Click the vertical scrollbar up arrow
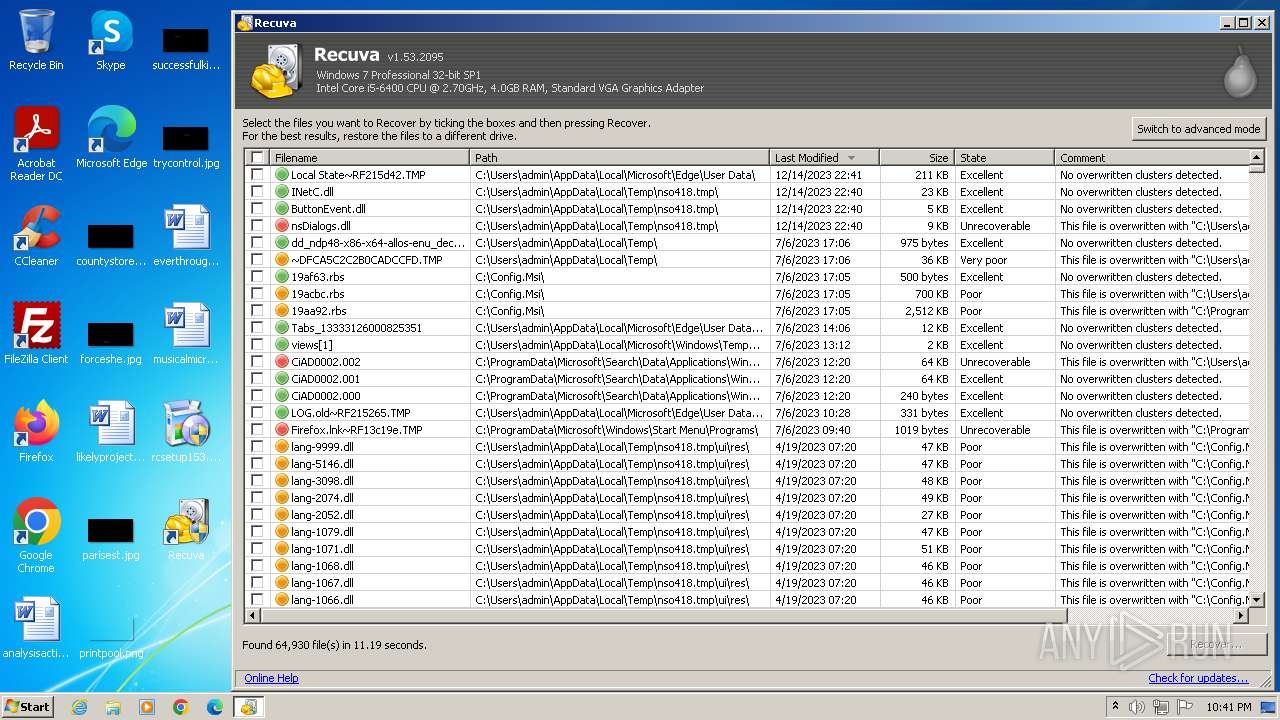Image resolution: width=1280 pixels, height=720 pixels. (x=1257, y=157)
